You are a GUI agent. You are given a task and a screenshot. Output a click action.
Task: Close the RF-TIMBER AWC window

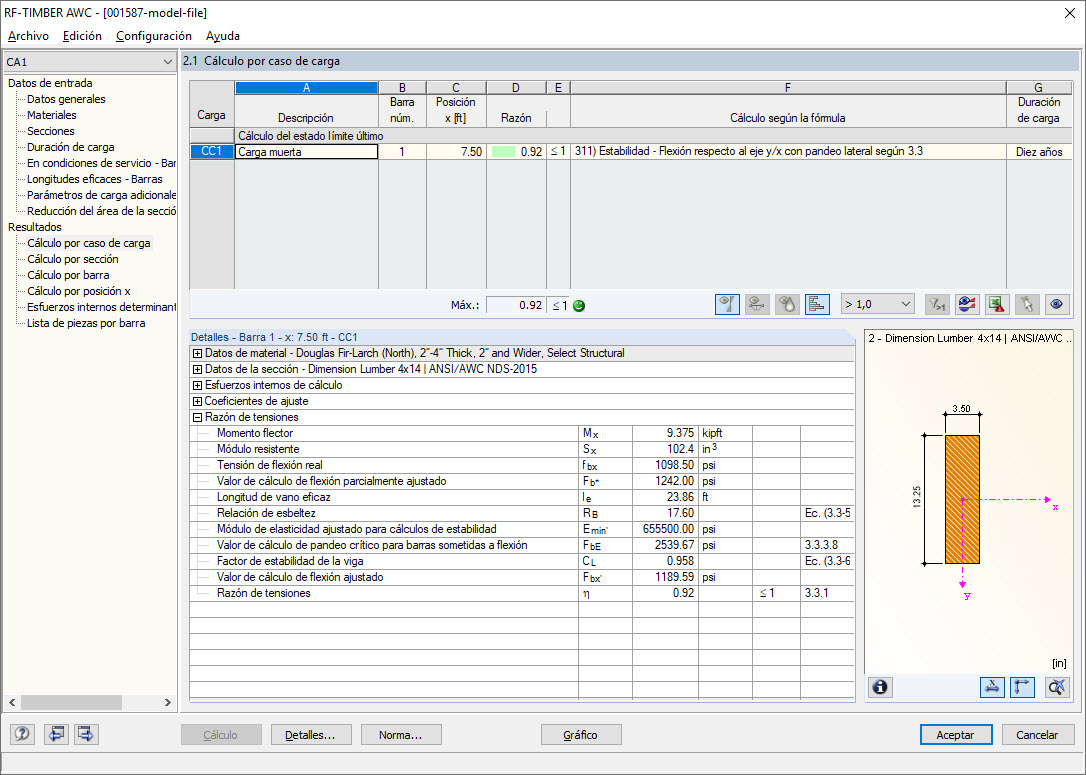click(1069, 13)
